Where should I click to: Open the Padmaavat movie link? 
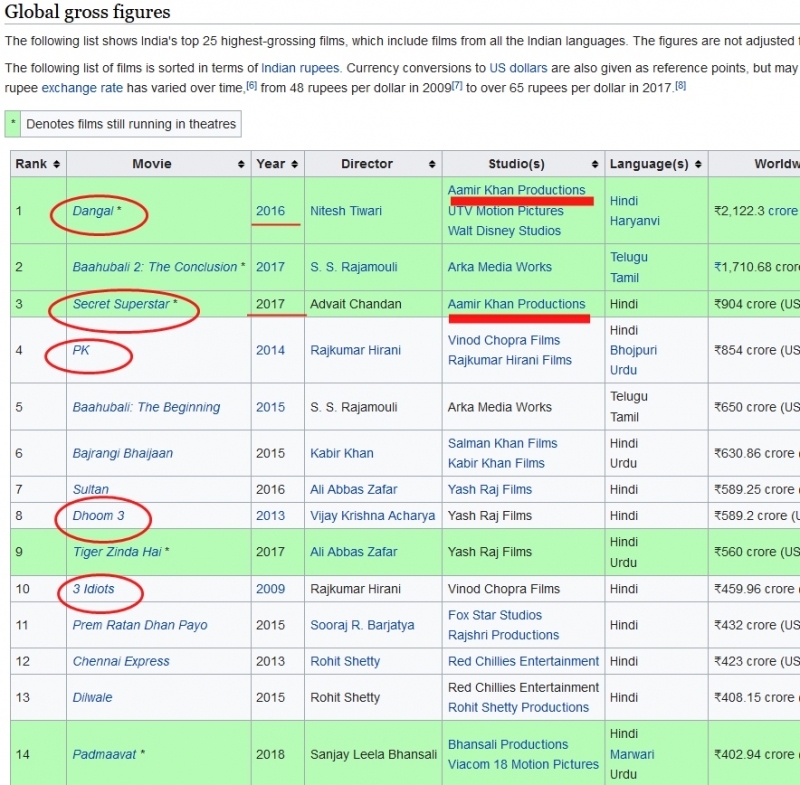pos(104,754)
